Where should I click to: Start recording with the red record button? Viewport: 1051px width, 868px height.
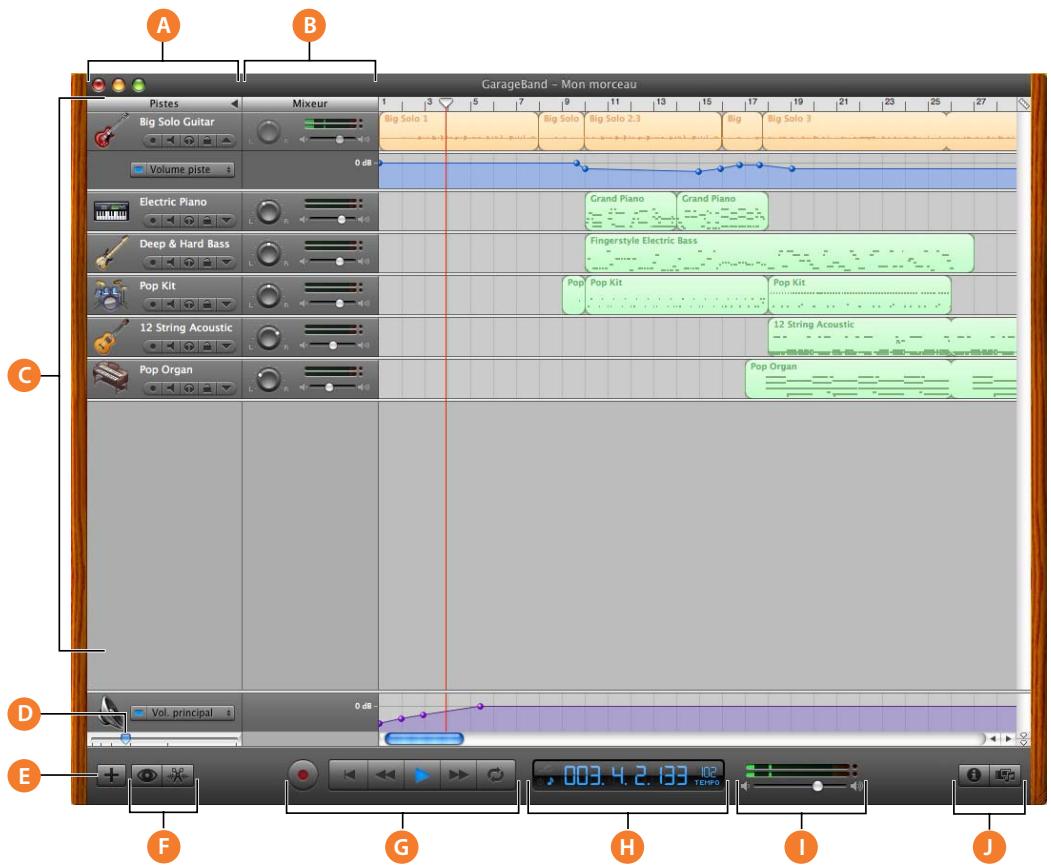click(303, 775)
